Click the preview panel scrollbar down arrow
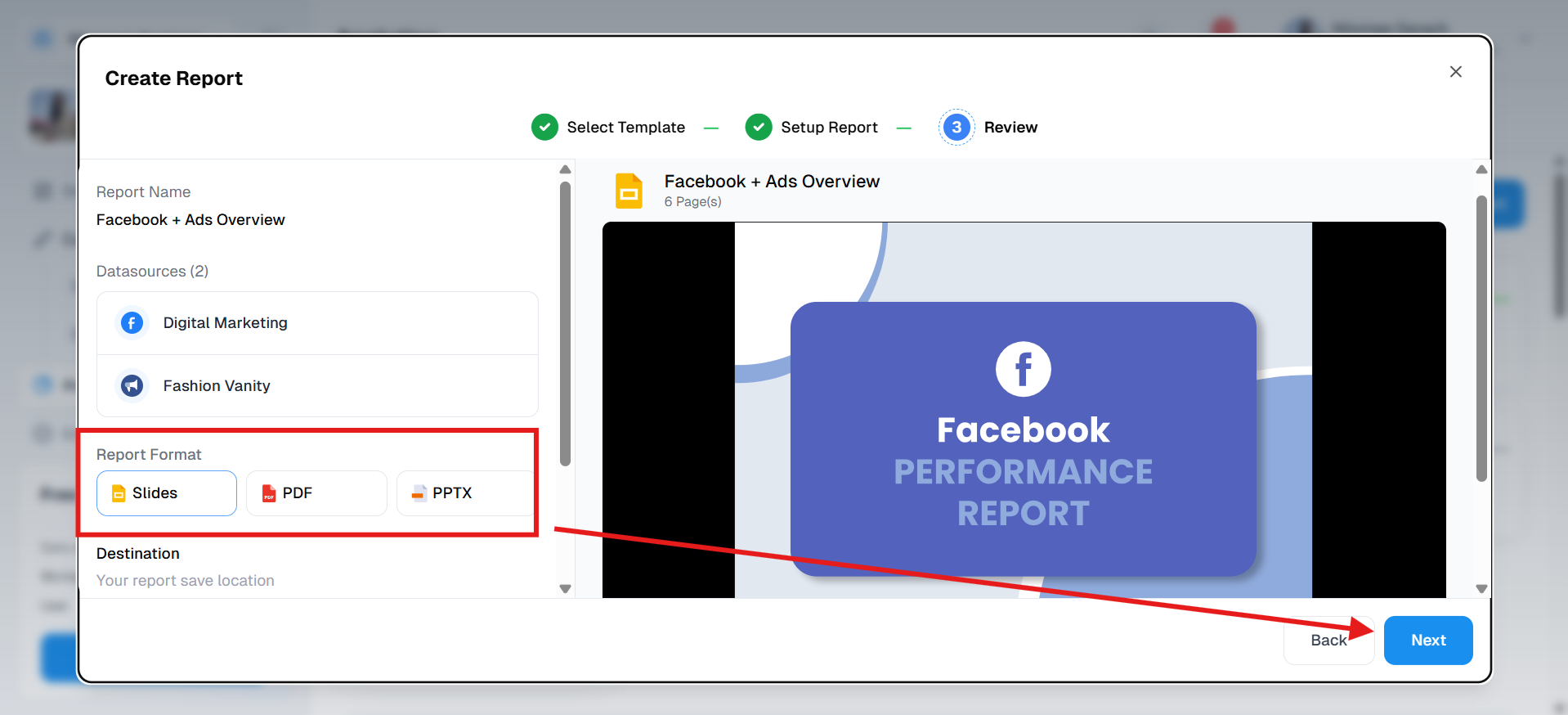The image size is (1568, 715). (x=1481, y=589)
